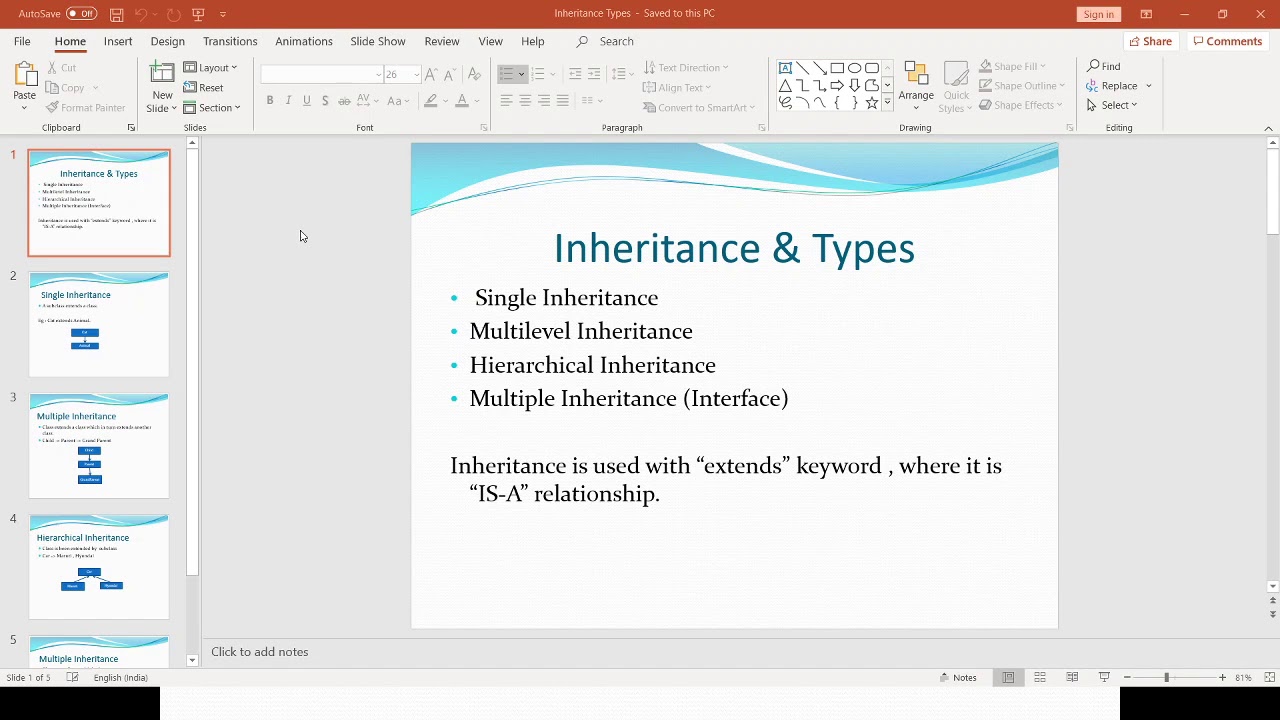The height and width of the screenshot is (720, 1280).
Task: Select the Hierarchical Inheritance slide thumbnail
Action: [x=99, y=567]
